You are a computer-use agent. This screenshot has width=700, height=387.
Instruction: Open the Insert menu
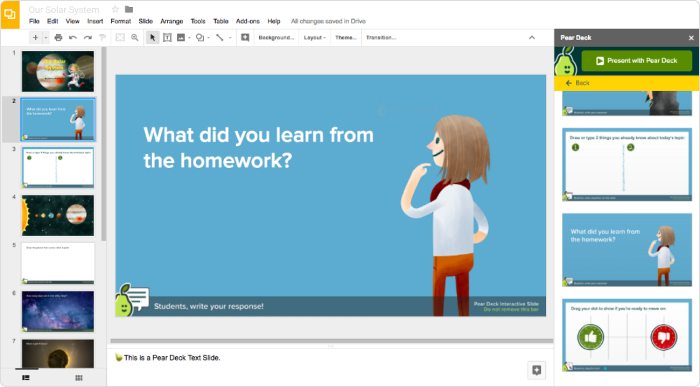(95, 21)
